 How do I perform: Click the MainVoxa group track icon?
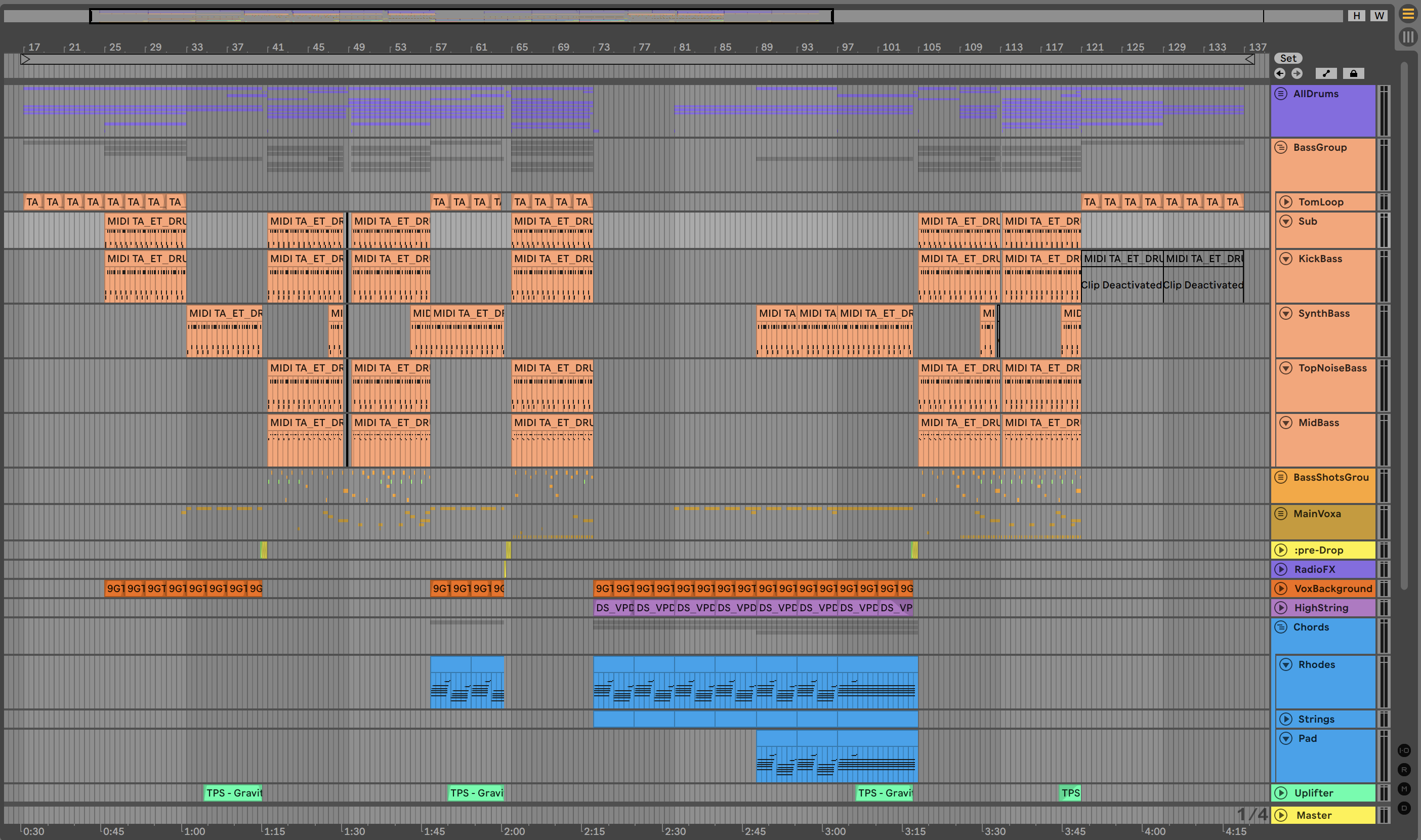1281,514
